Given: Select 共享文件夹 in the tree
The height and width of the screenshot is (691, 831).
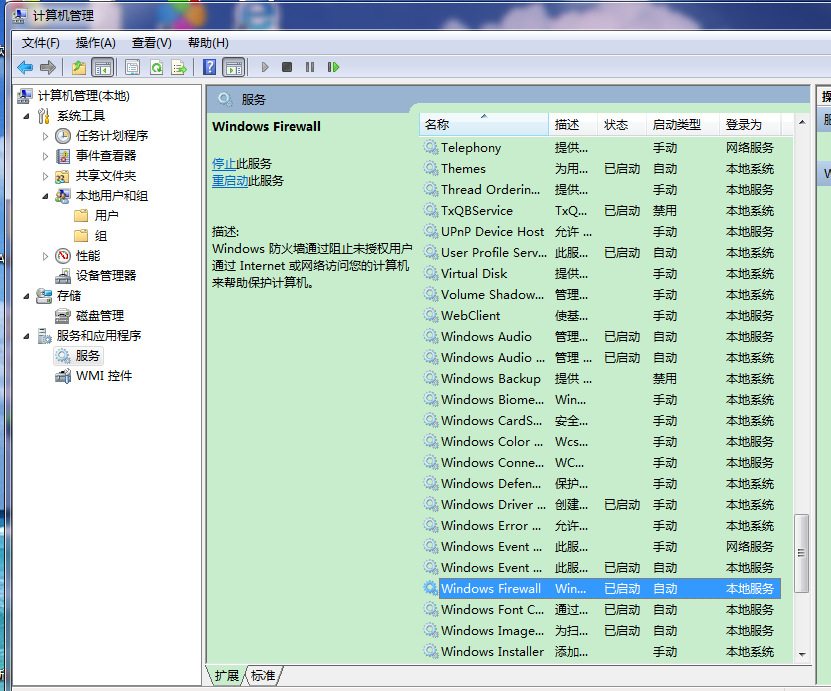Looking at the screenshot, I should coord(106,176).
